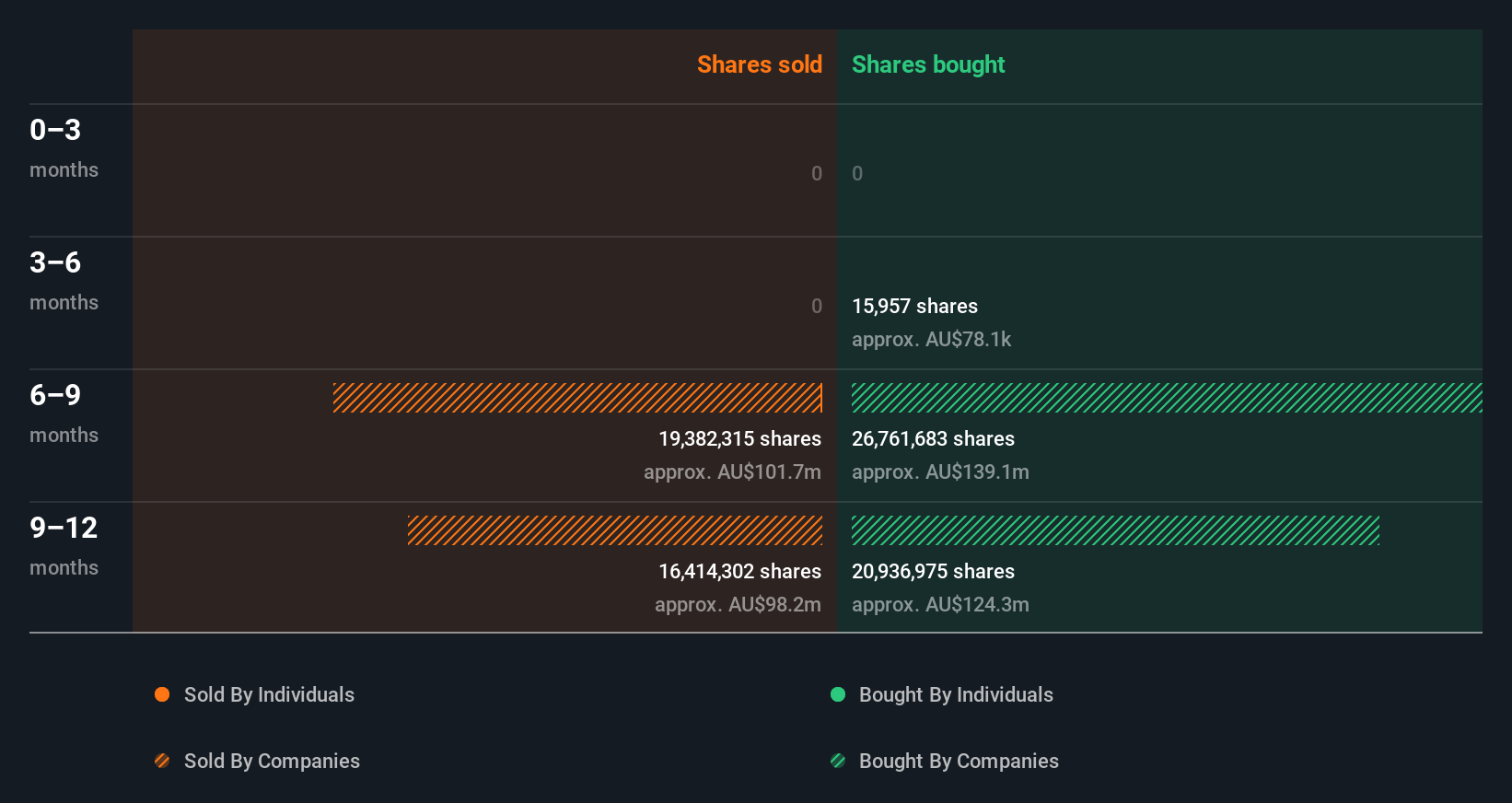Image resolution: width=1512 pixels, height=803 pixels.
Task: Click the 0–3 months shares bought zero
Action: click(x=857, y=173)
